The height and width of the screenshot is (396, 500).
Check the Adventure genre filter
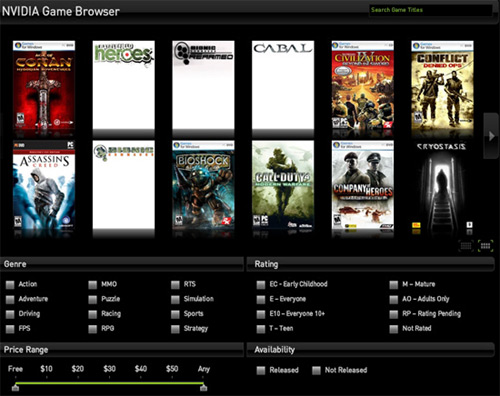click(x=10, y=299)
